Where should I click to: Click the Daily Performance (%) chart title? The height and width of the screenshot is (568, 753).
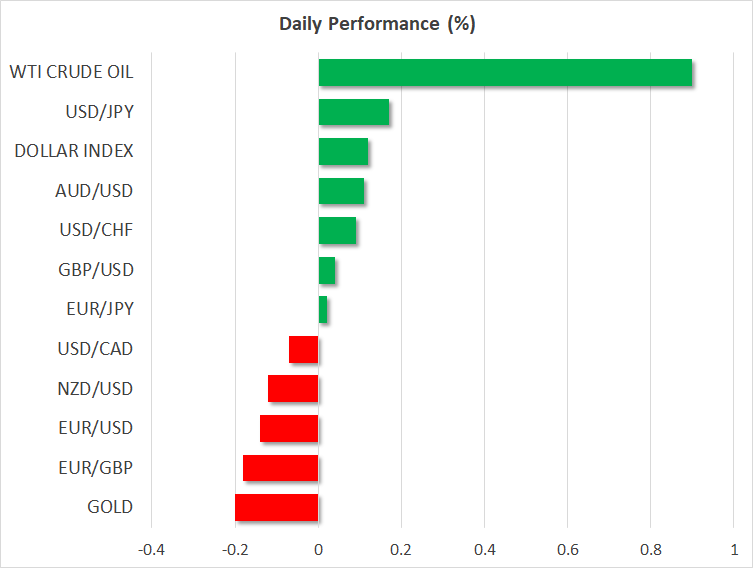coord(376,24)
